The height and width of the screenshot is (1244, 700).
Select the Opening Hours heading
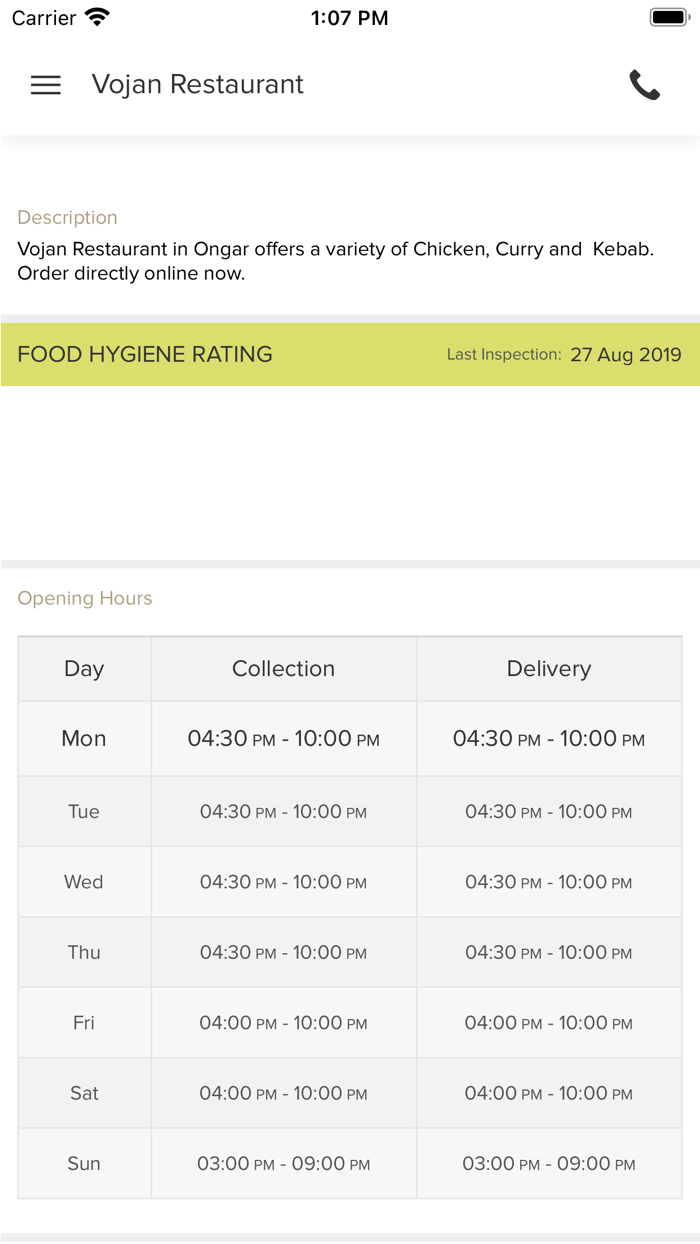tap(84, 597)
